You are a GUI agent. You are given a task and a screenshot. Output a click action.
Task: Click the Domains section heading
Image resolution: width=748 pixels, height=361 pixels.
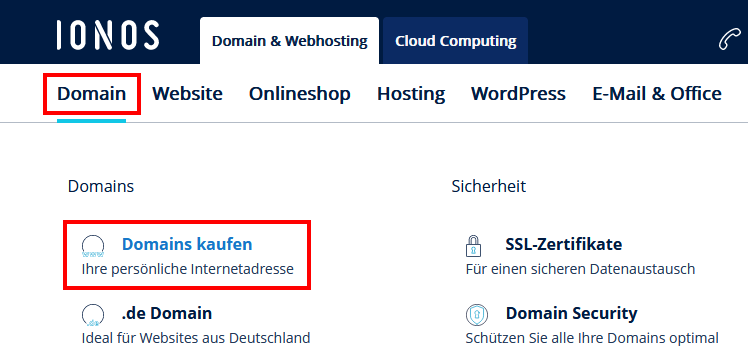click(101, 186)
